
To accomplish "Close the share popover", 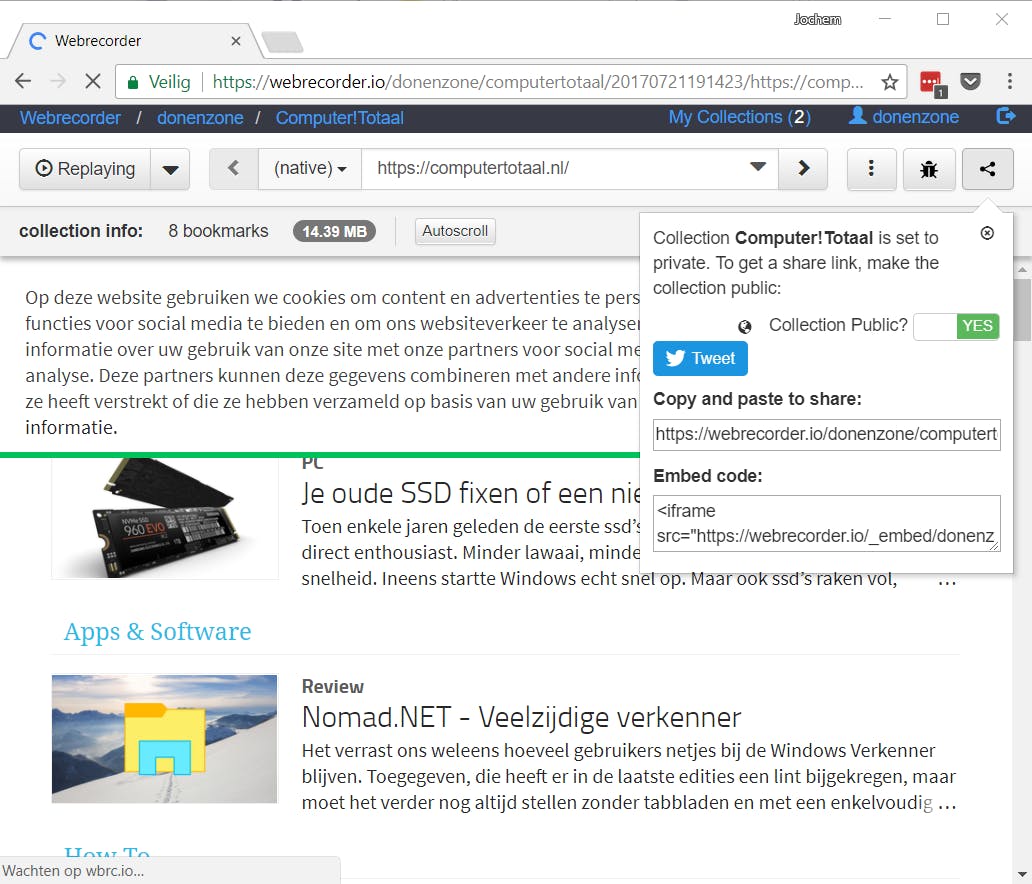I will pos(987,233).
